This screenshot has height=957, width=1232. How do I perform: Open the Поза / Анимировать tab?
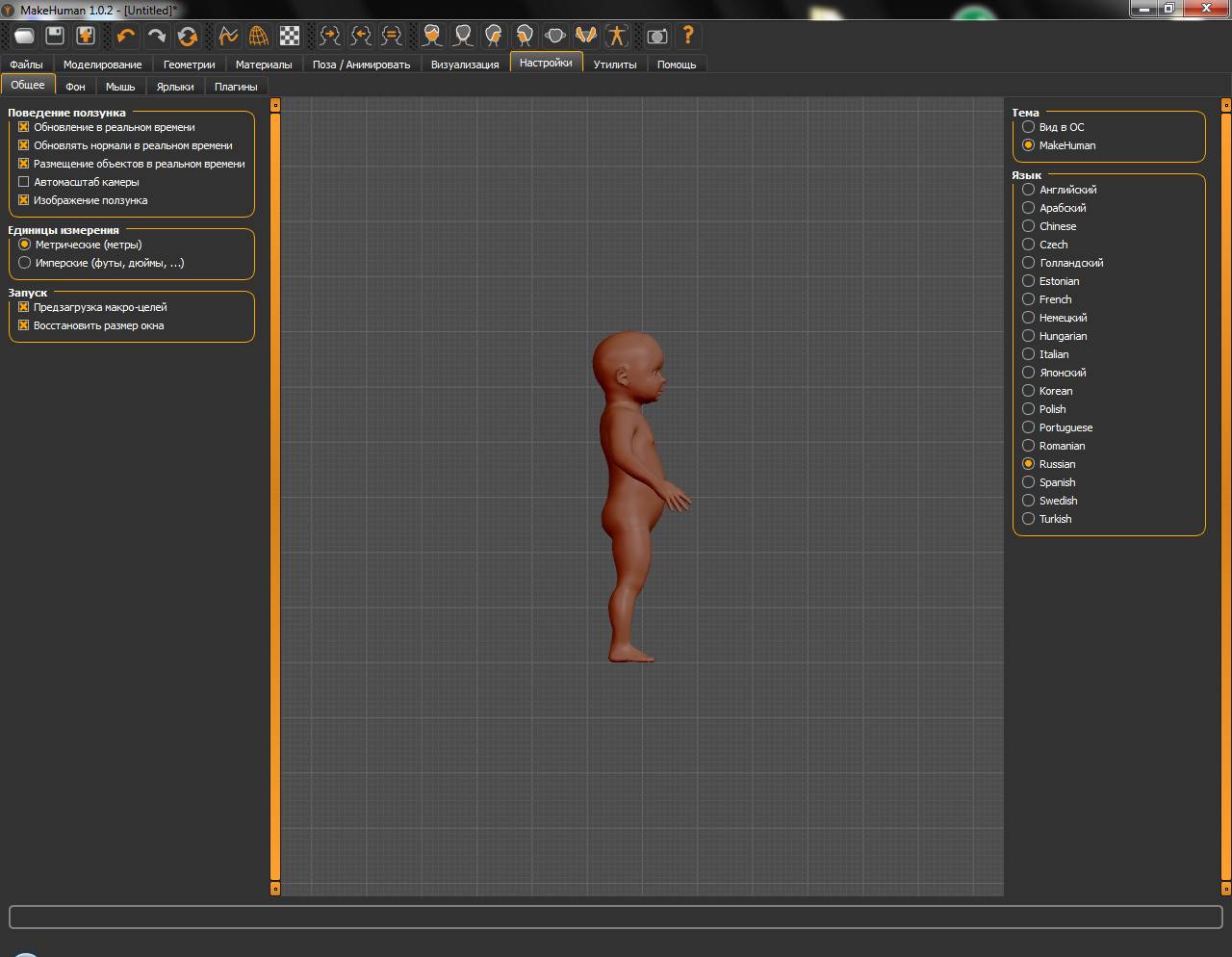coord(361,65)
